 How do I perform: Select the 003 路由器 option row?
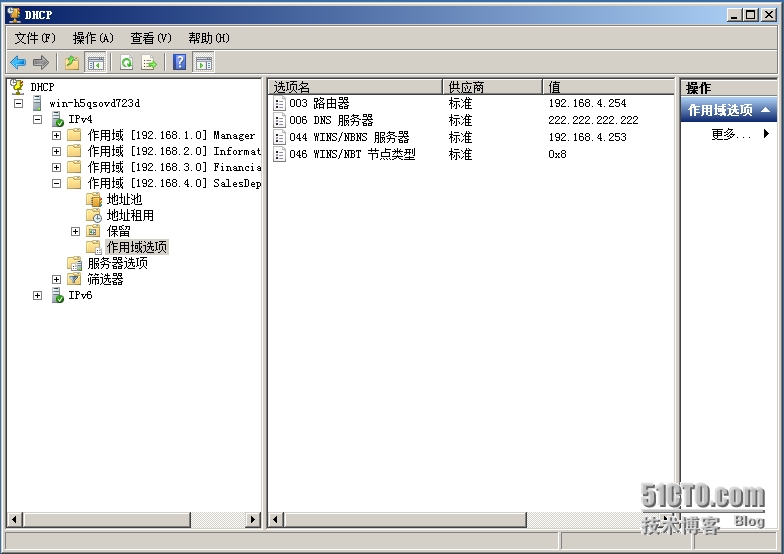(x=471, y=104)
